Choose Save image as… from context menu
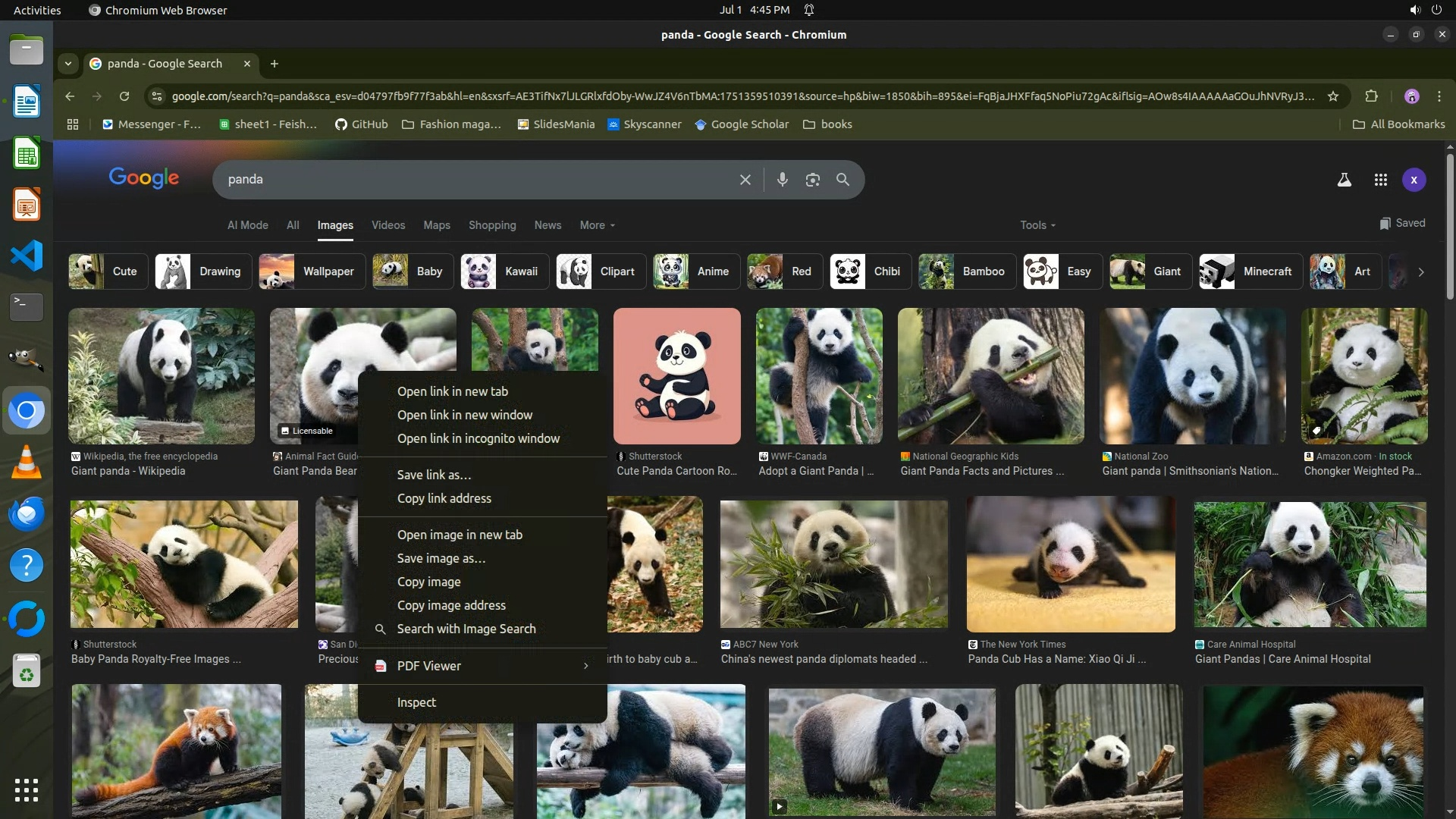 pyautogui.click(x=441, y=558)
